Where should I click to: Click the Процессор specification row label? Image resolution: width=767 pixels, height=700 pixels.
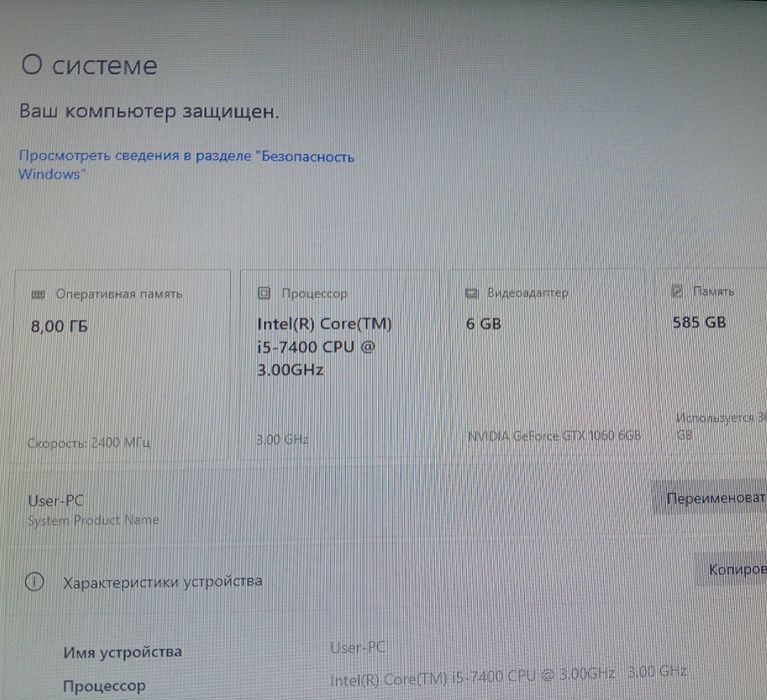click(104, 686)
